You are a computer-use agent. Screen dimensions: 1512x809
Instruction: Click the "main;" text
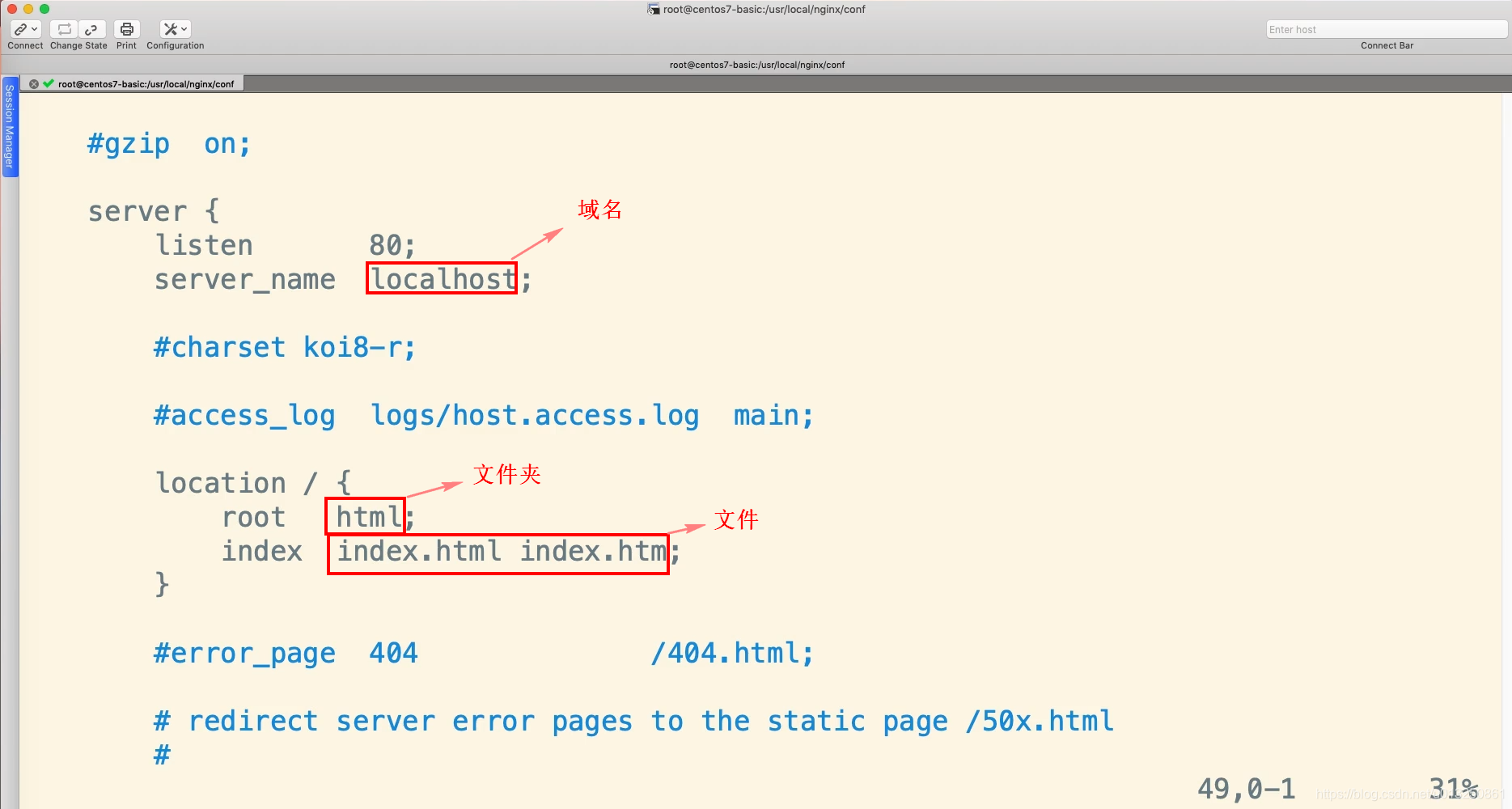pyautogui.click(x=773, y=415)
